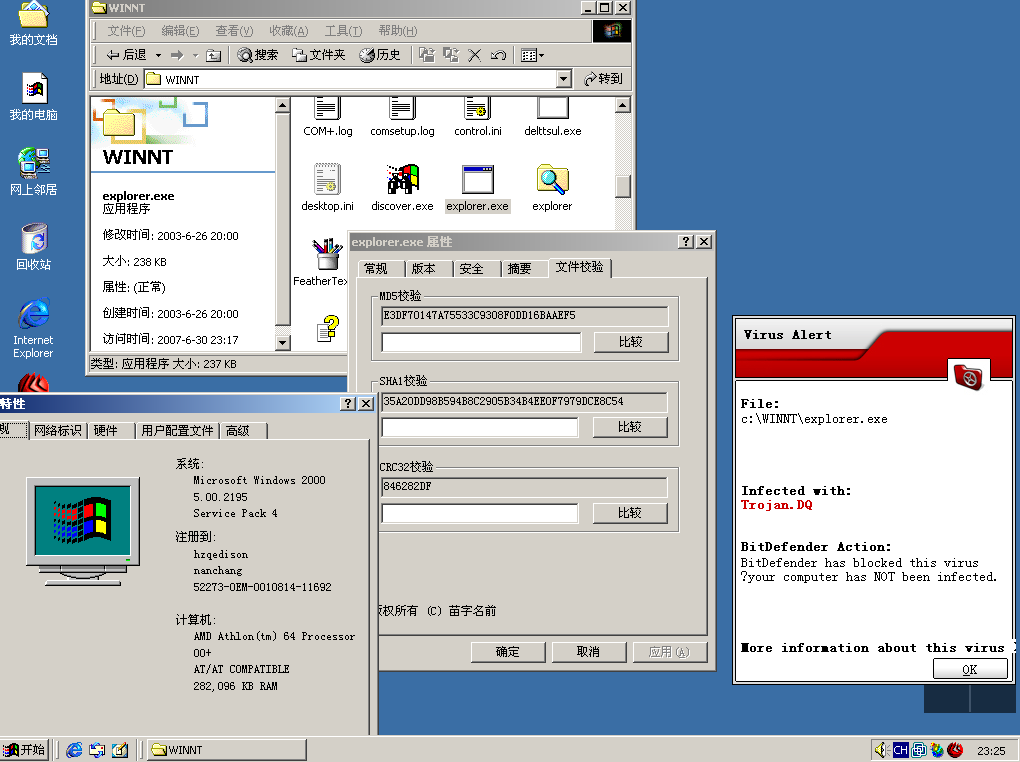Click 取消 in properties dialog
The image size is (1020, 762).
pos(589,652)
